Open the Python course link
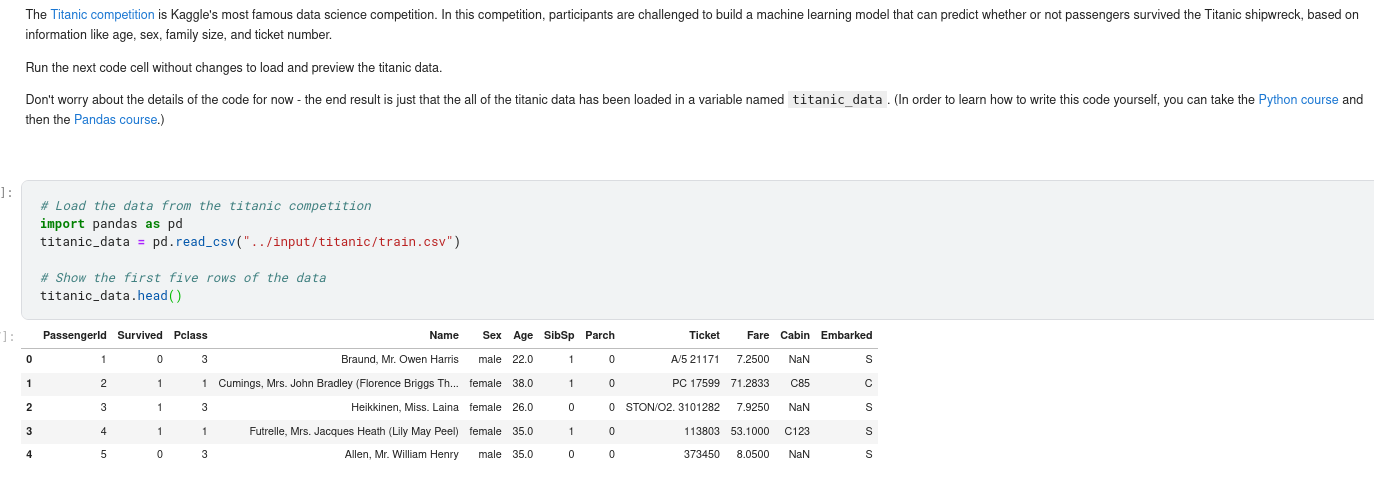1374x500 pixels. coord(1298,100)
